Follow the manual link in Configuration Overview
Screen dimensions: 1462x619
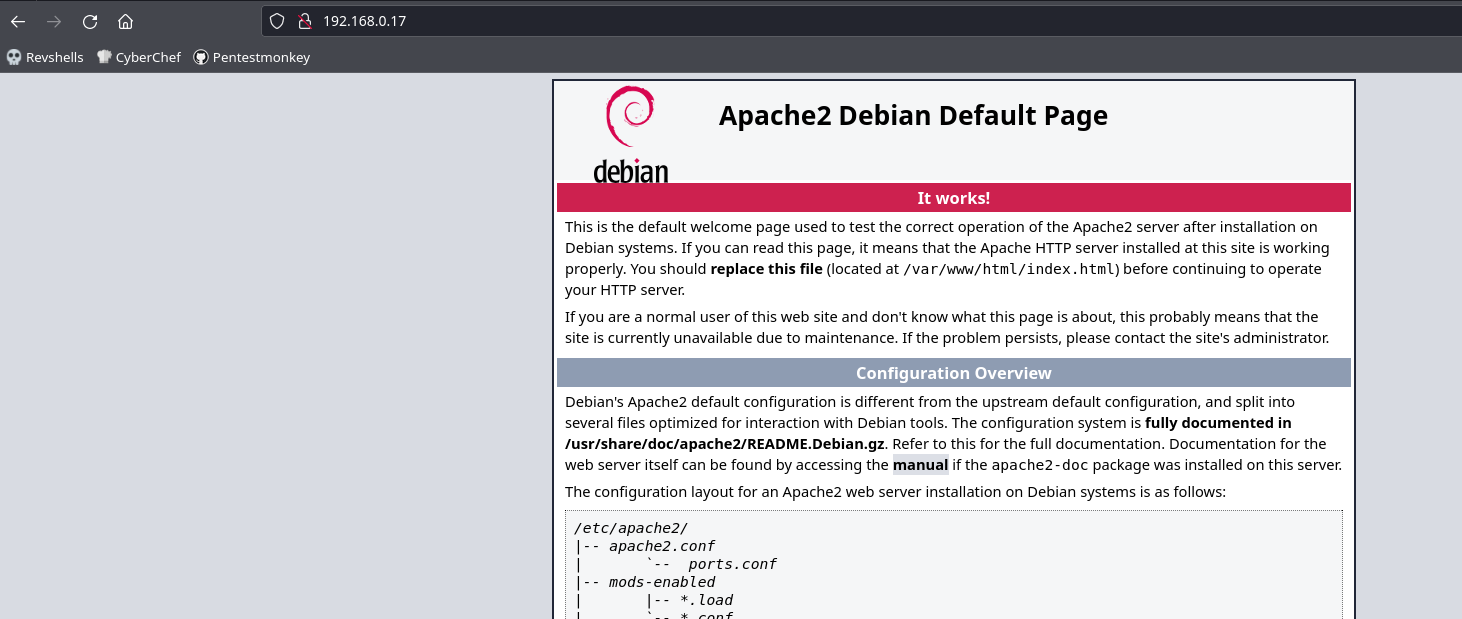[920, 465]
